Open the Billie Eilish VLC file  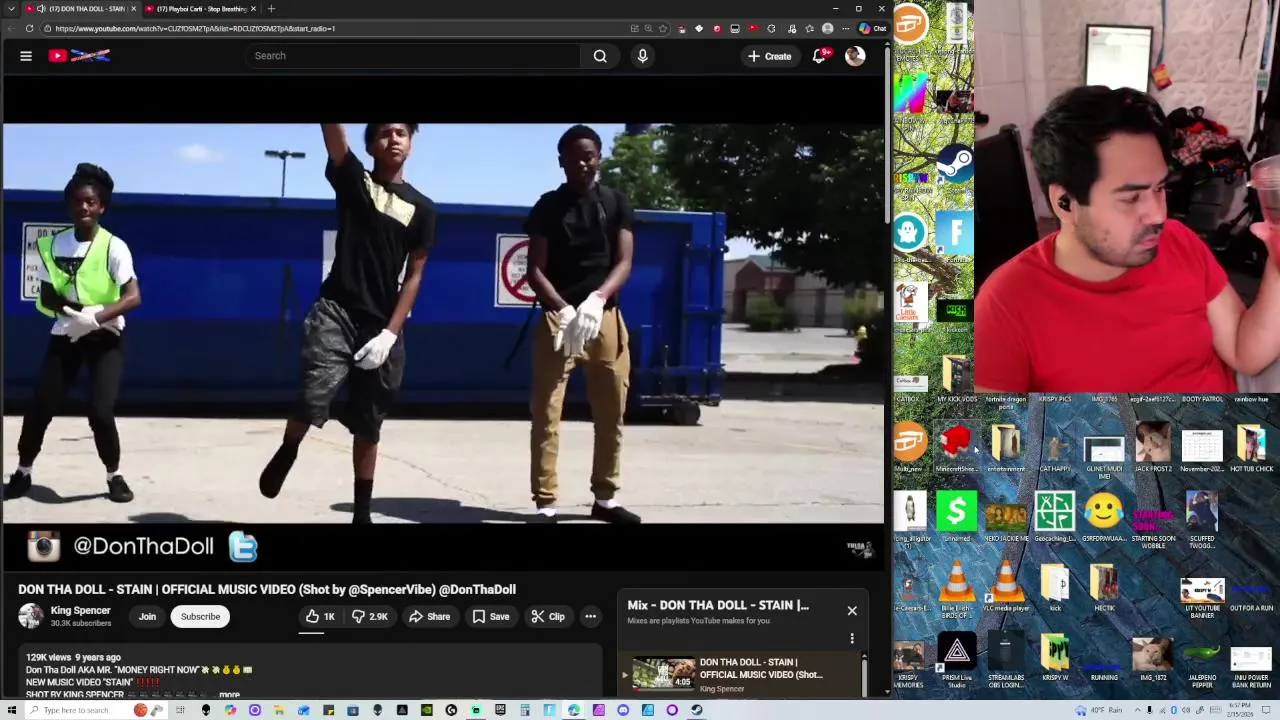pos(957,588)
